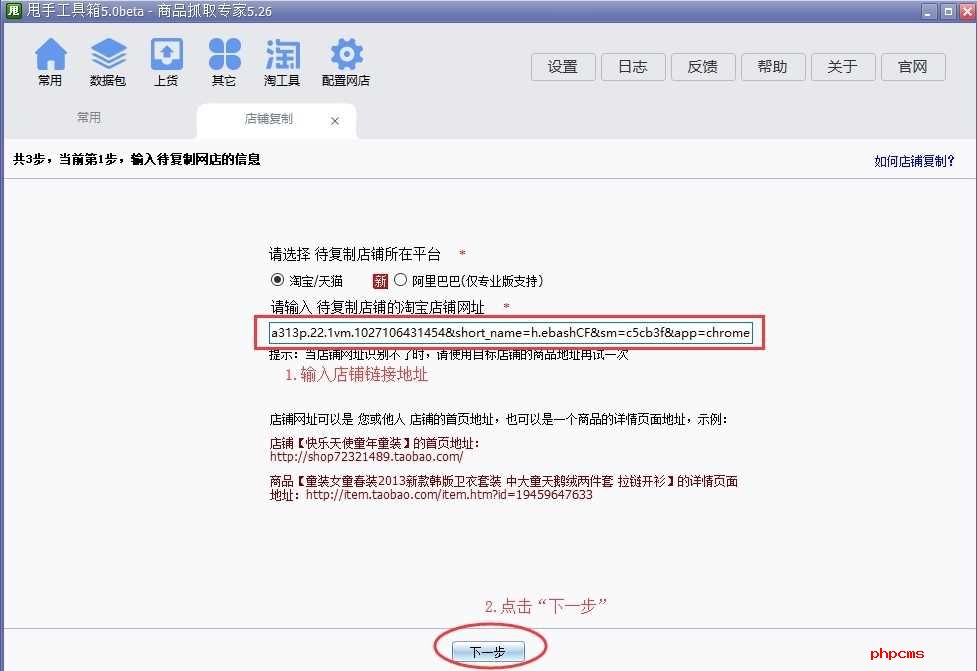Minimize the 甩手工具箱 window
This screenshot has width=977, height=671.
pyautogui.click(x=929, y=11)
